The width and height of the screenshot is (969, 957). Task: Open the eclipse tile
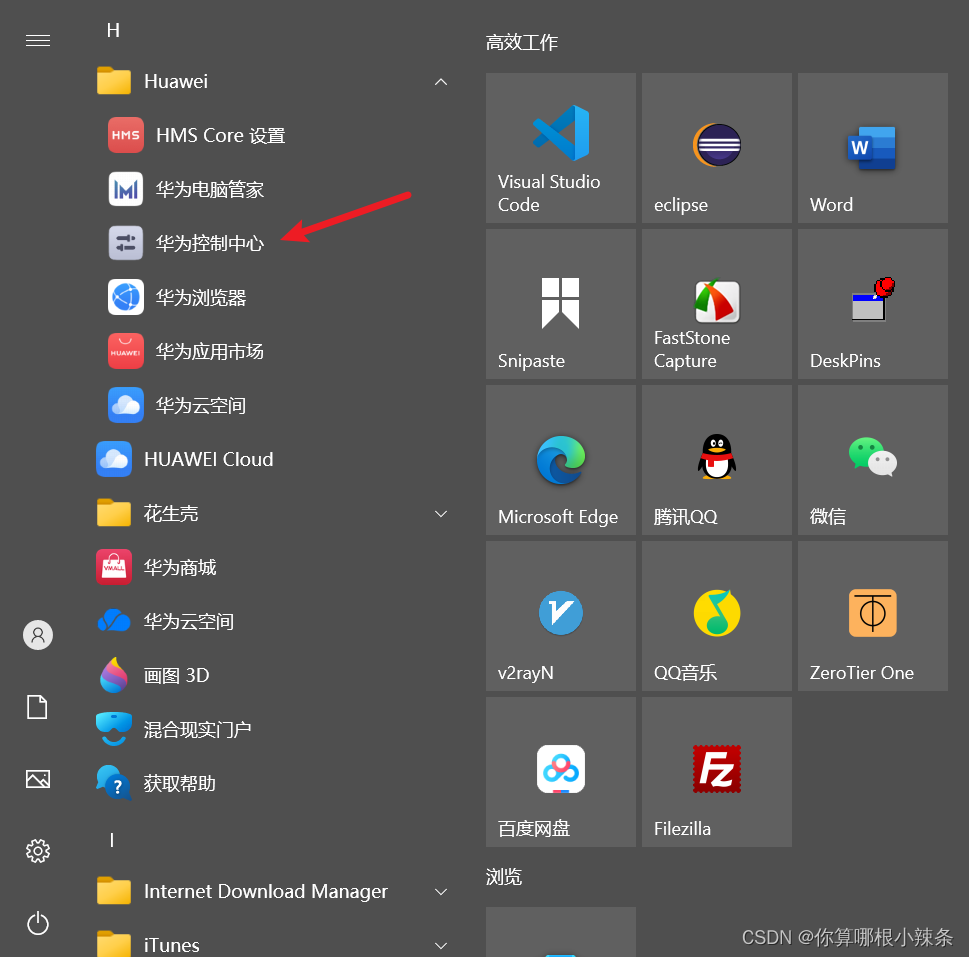[717, 148]
